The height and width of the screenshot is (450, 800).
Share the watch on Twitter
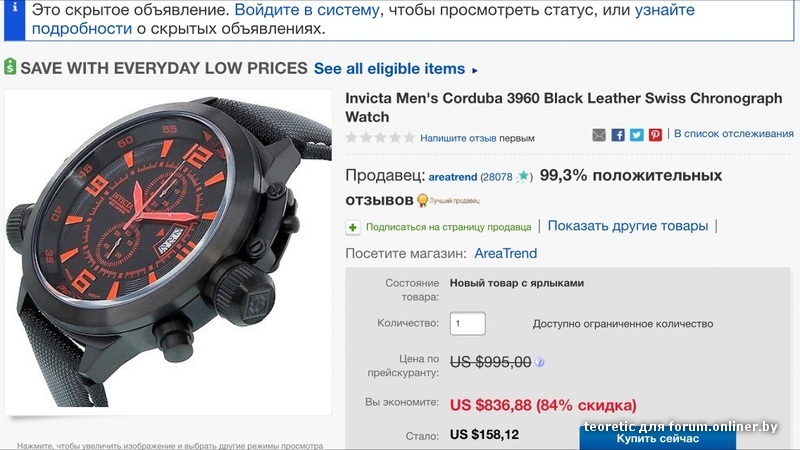coord(636,135)
